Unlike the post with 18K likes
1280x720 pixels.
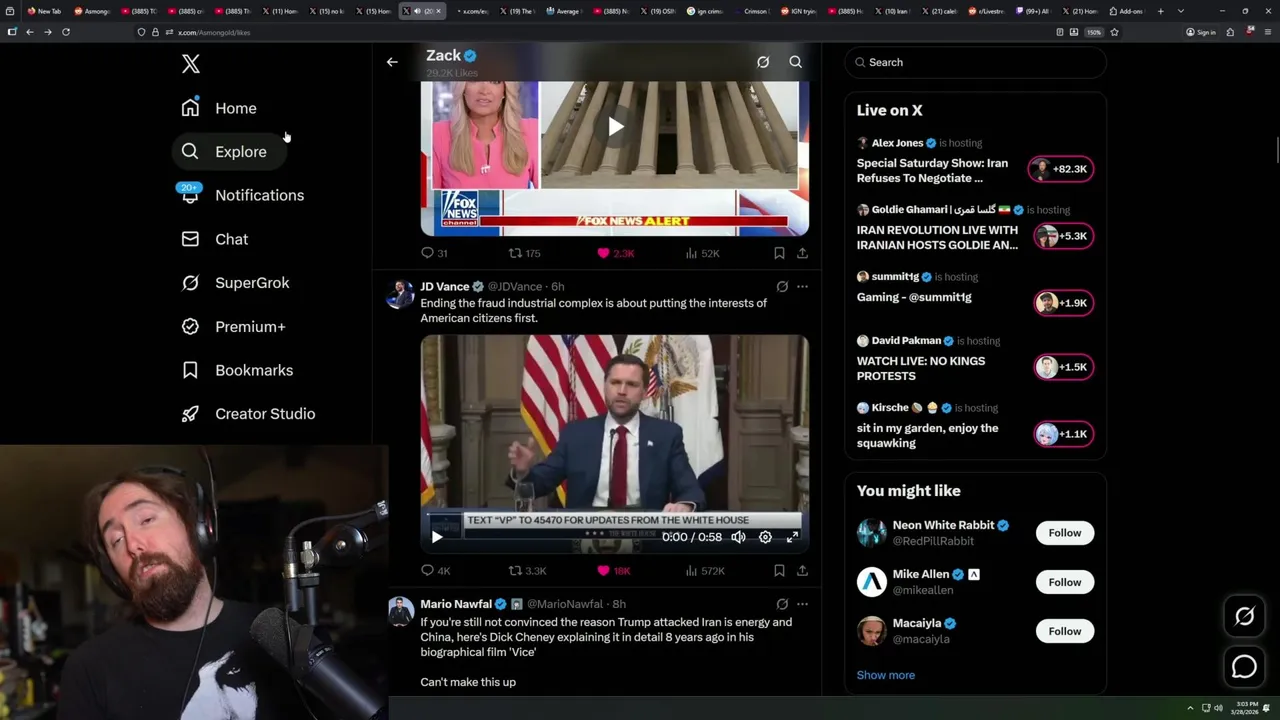coord(614,571)
